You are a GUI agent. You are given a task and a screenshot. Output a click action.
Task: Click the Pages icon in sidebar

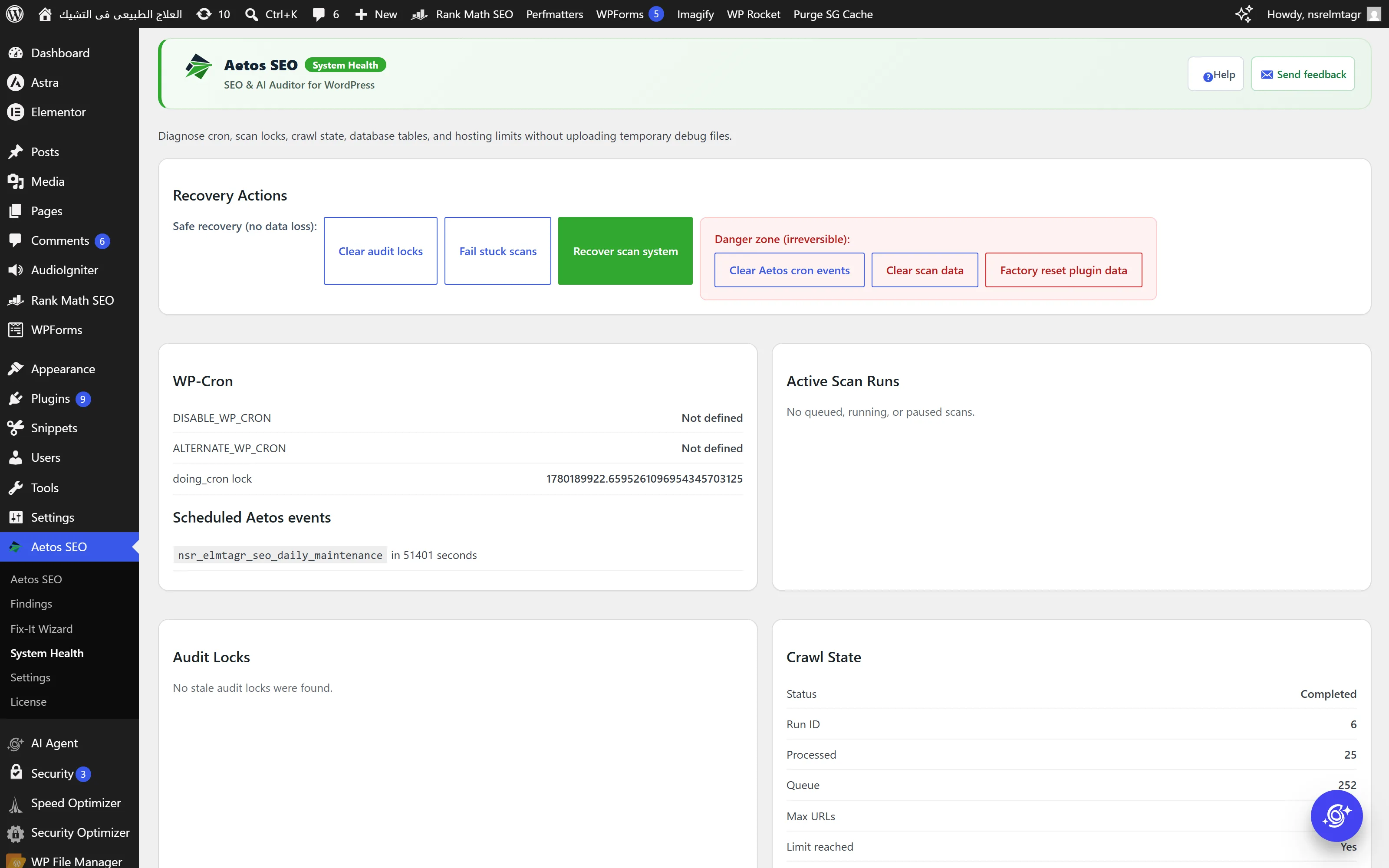[x=16, y=210]
